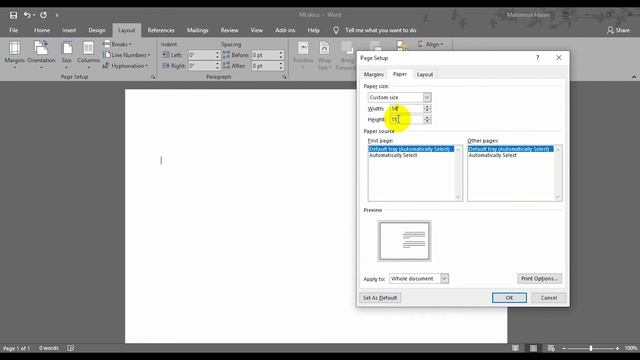640x360 pixels.
Task: Click the Tell me lightbulb icon
Action: [336, 30]
